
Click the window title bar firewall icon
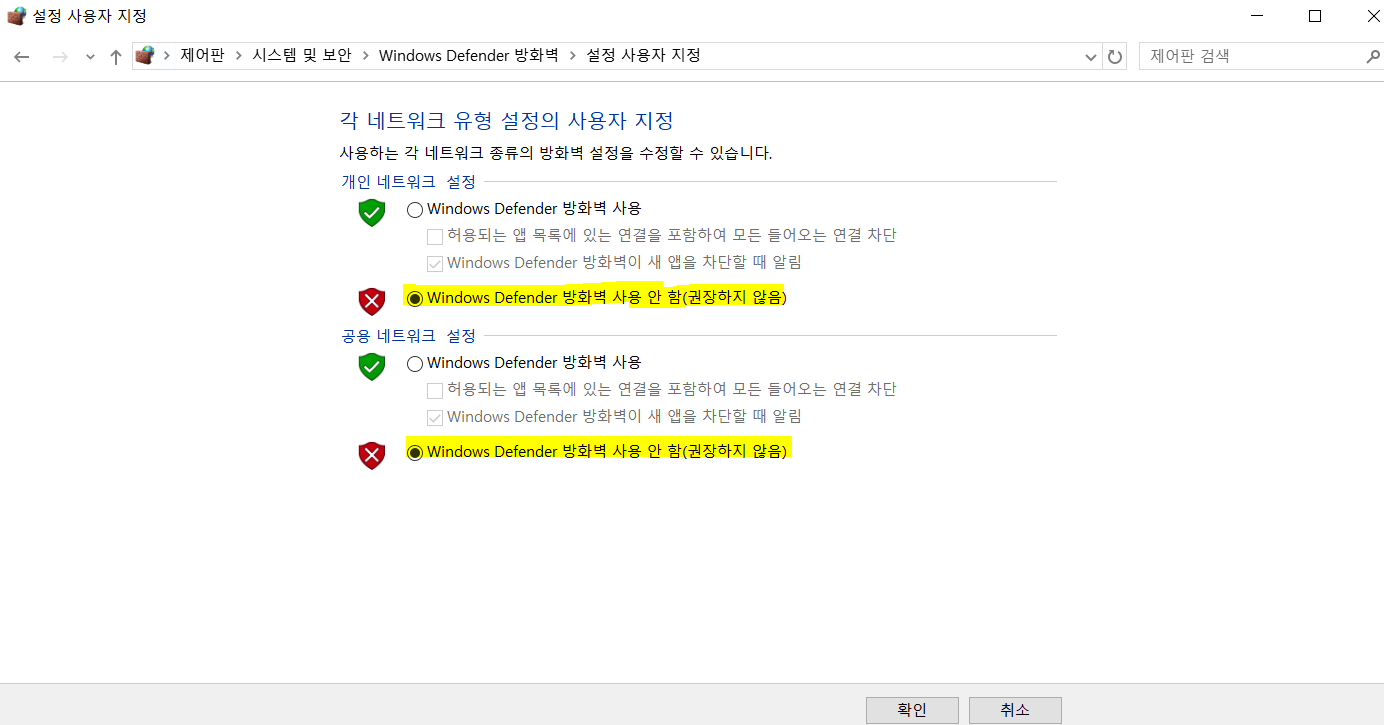coord(16,16)
